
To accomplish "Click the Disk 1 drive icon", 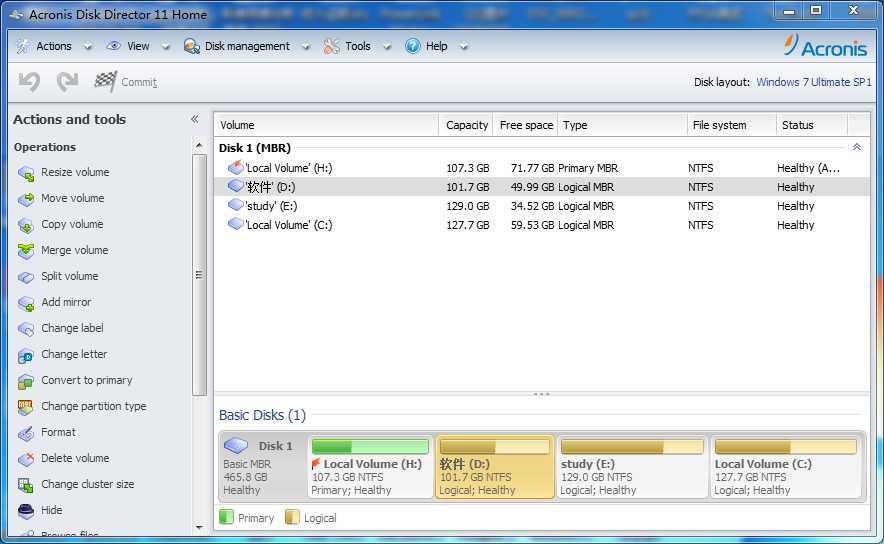I will [x=236, y=445].
